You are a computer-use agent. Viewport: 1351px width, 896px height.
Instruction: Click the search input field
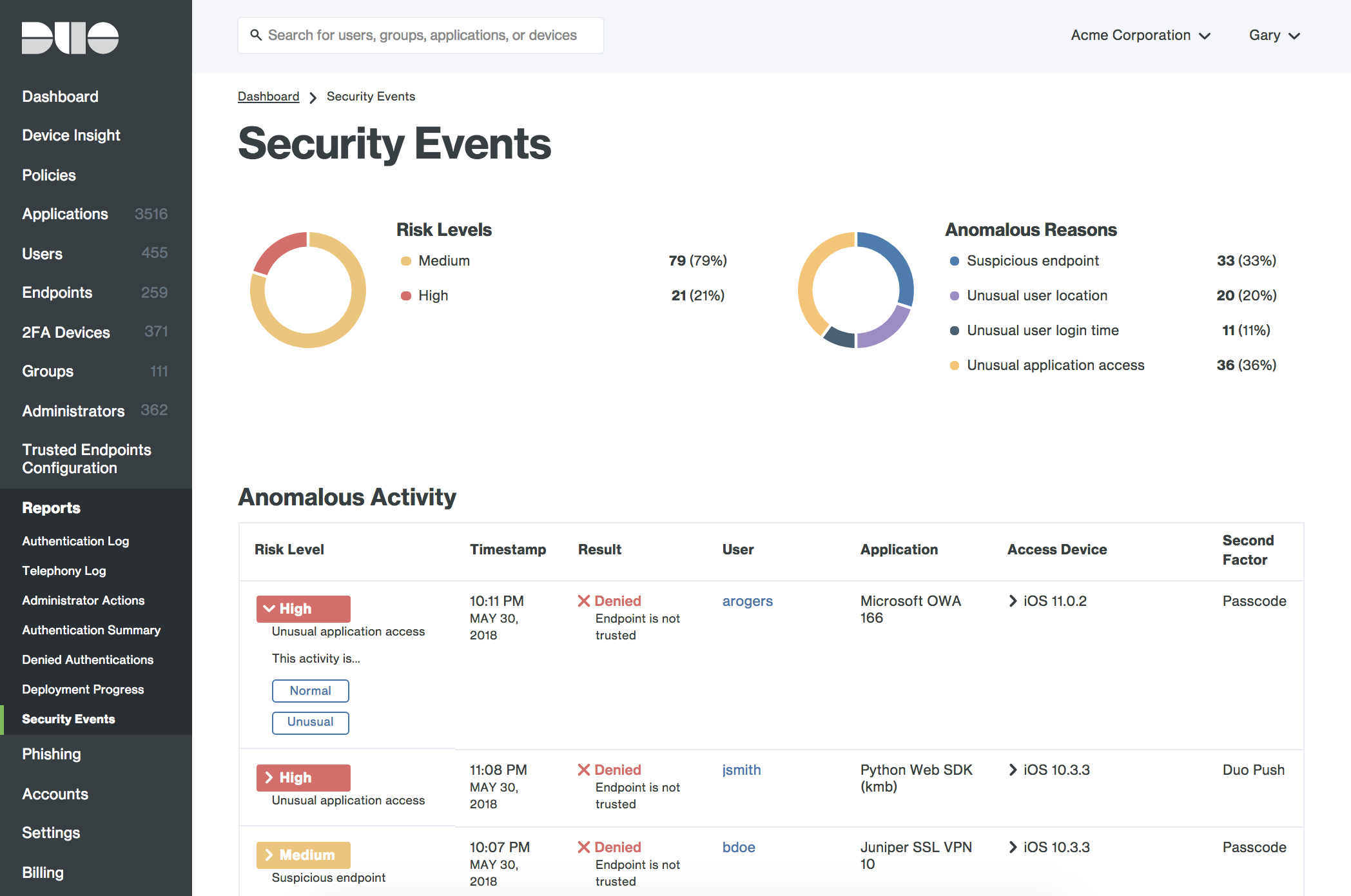419,35
